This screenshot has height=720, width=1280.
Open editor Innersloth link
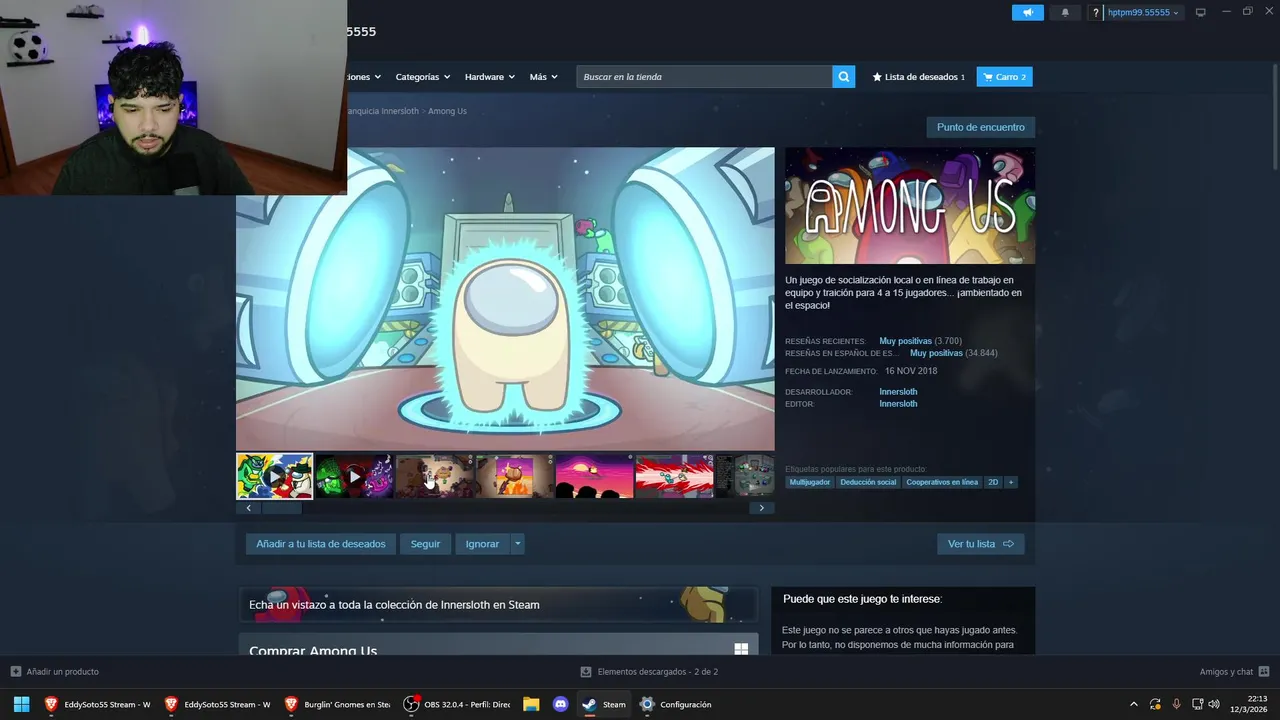(x=898, y=404)
